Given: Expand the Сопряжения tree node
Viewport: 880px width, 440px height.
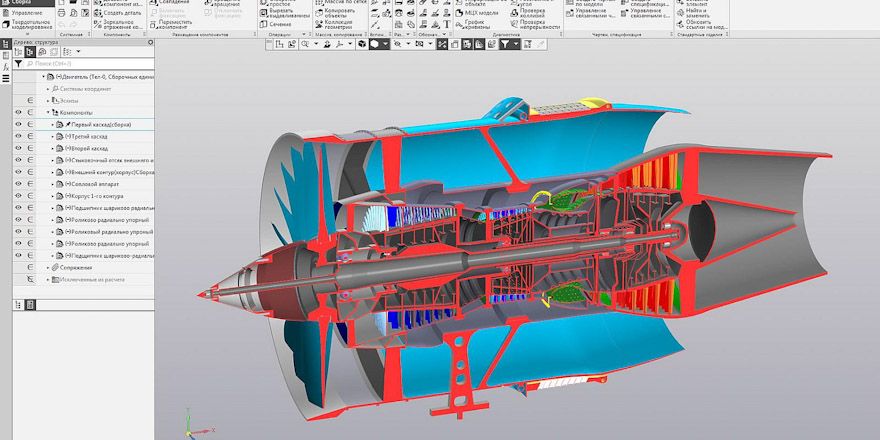Looking at the screenshot, I should [50, 267].
